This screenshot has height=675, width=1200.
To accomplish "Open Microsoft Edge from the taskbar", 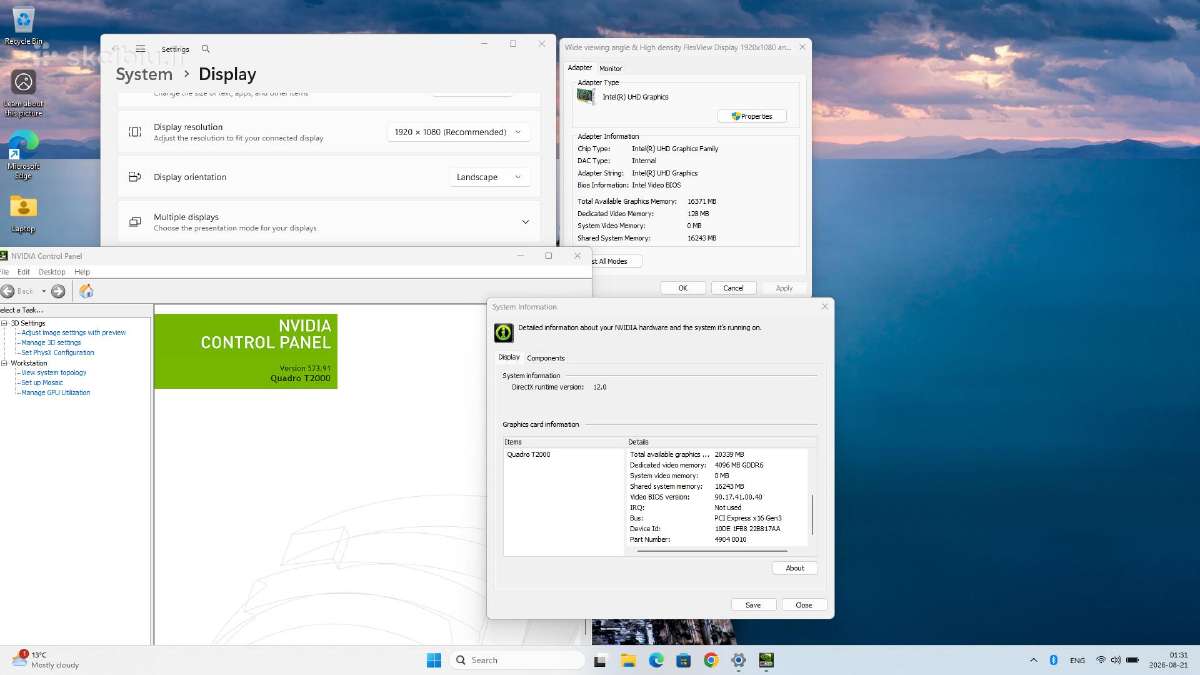I will (656, 660).
